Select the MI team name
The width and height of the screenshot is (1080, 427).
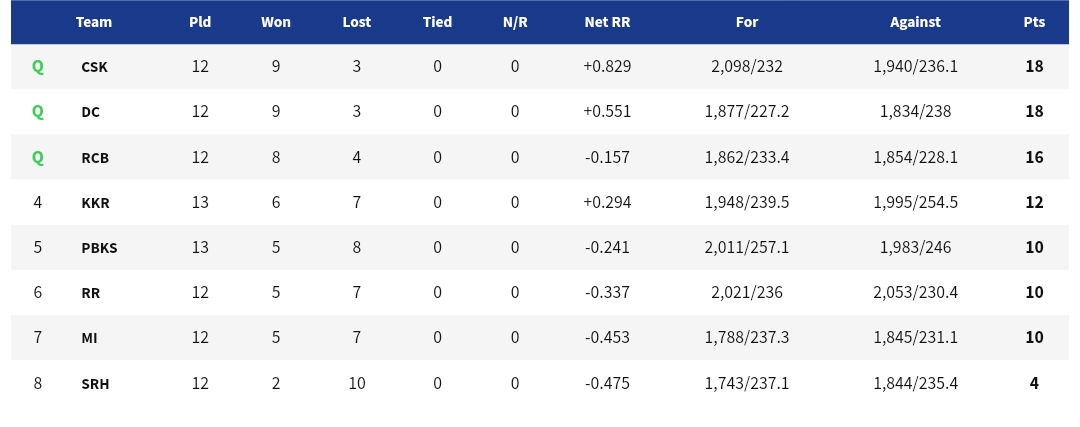[x=89, y=338]
